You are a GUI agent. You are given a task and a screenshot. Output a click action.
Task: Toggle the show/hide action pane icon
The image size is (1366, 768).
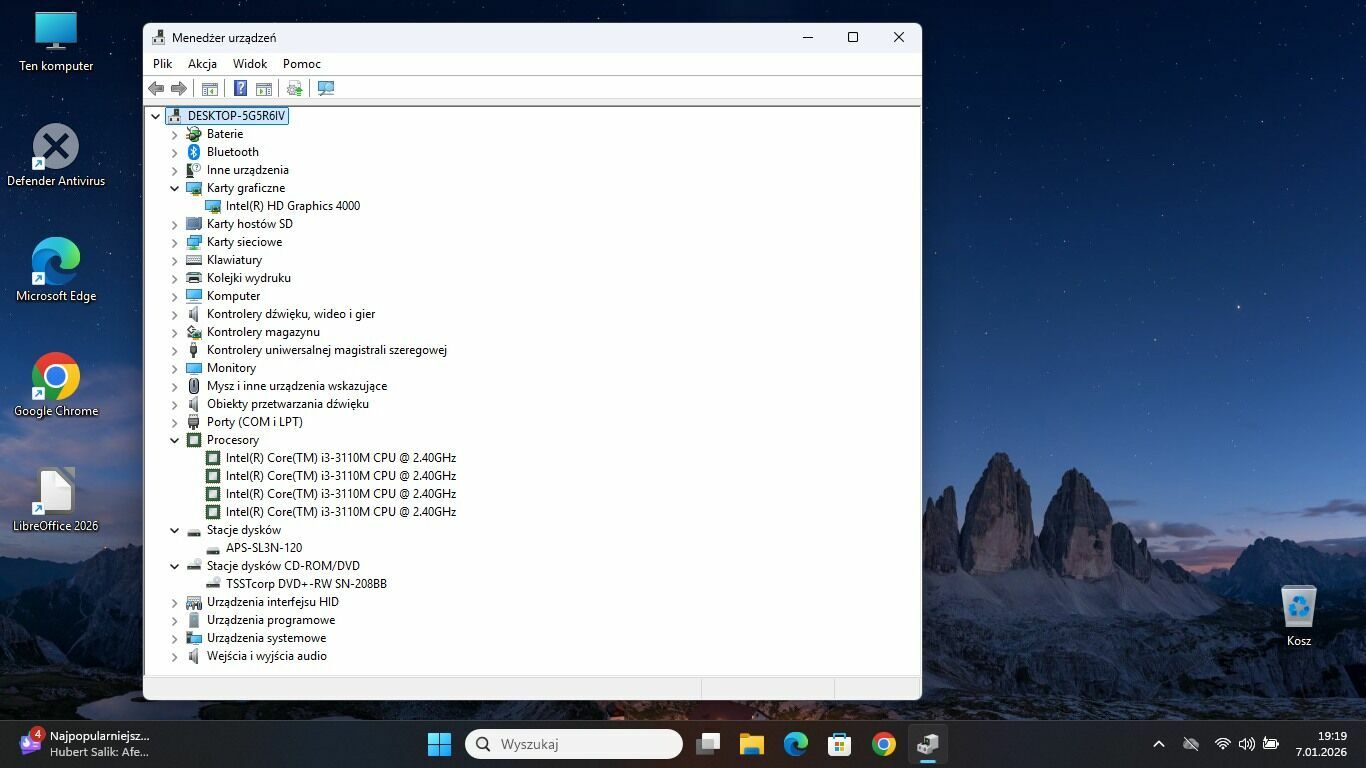point(264,88)
